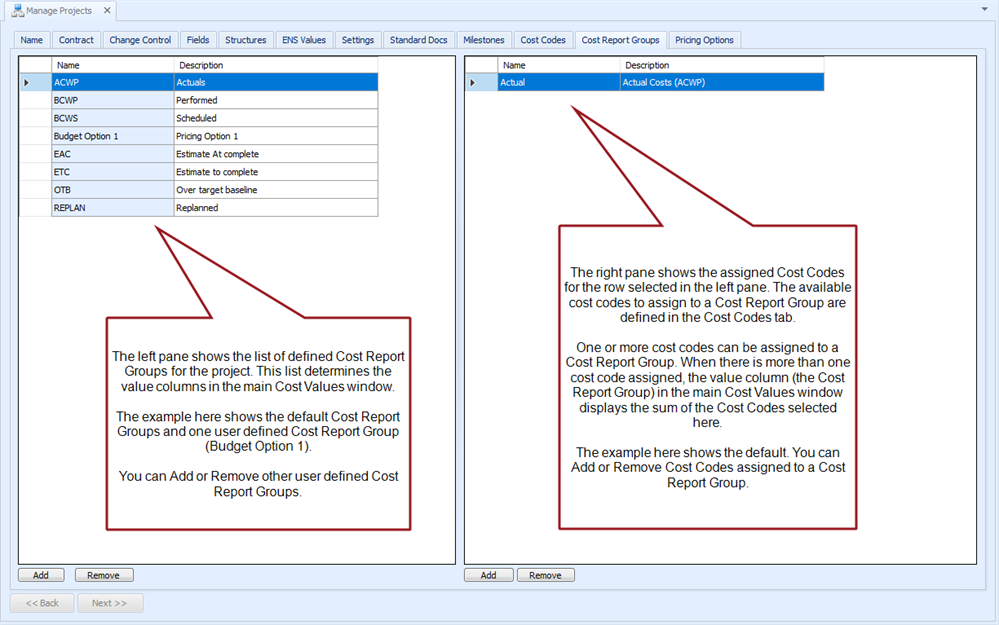Go to the Change Control tab
The image size is (999, 625).
click(140, 40)
